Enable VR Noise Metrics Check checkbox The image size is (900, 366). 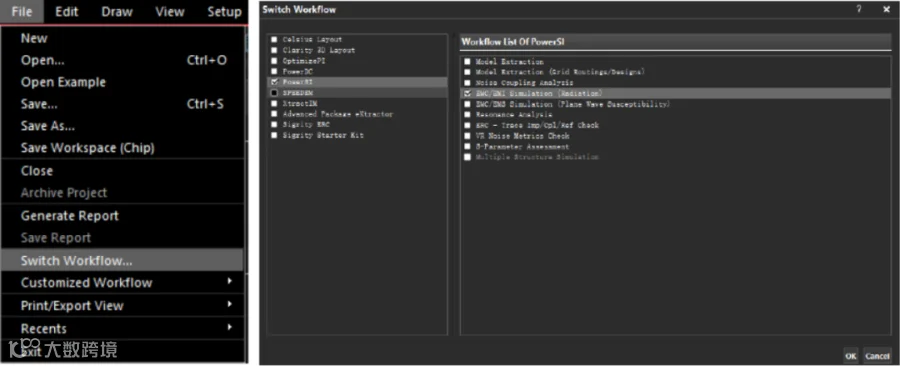pos(468,136)
